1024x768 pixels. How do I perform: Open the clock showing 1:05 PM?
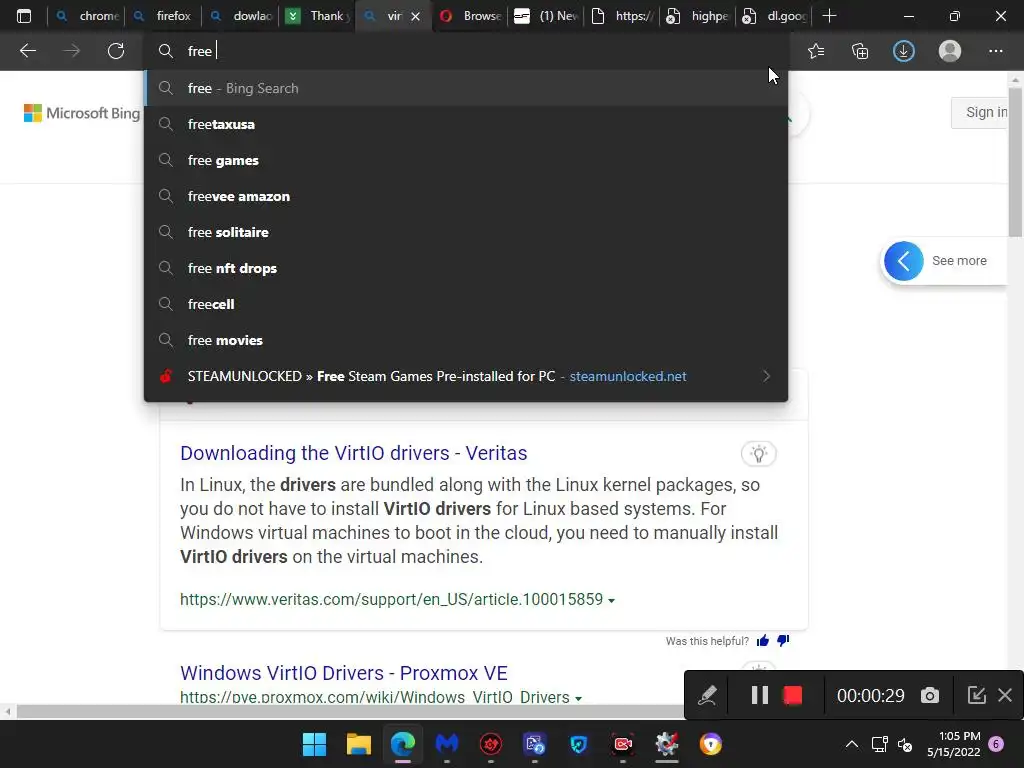tap(953, 744)
